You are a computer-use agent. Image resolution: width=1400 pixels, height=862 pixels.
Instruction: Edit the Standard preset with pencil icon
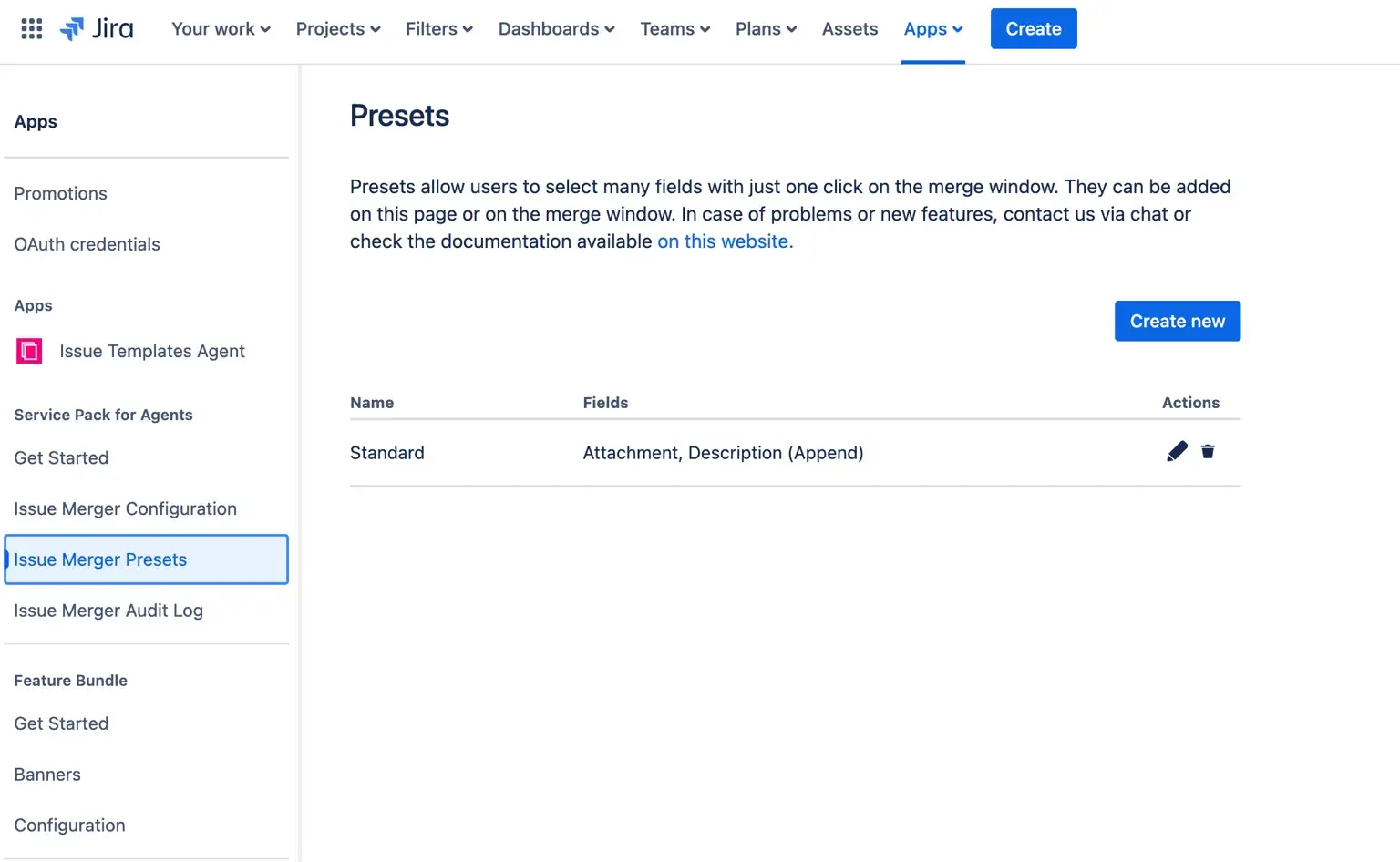(x=1177, y=452)
